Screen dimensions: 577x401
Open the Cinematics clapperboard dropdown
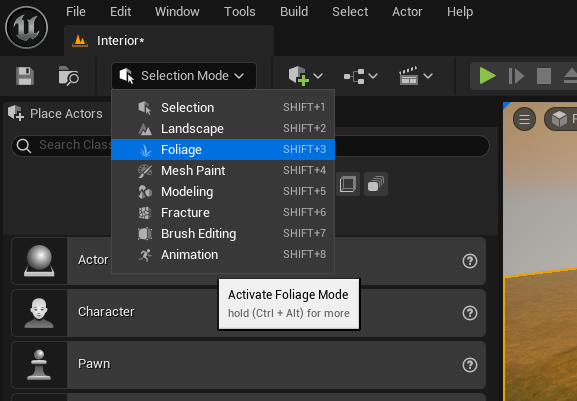[416, 76]
